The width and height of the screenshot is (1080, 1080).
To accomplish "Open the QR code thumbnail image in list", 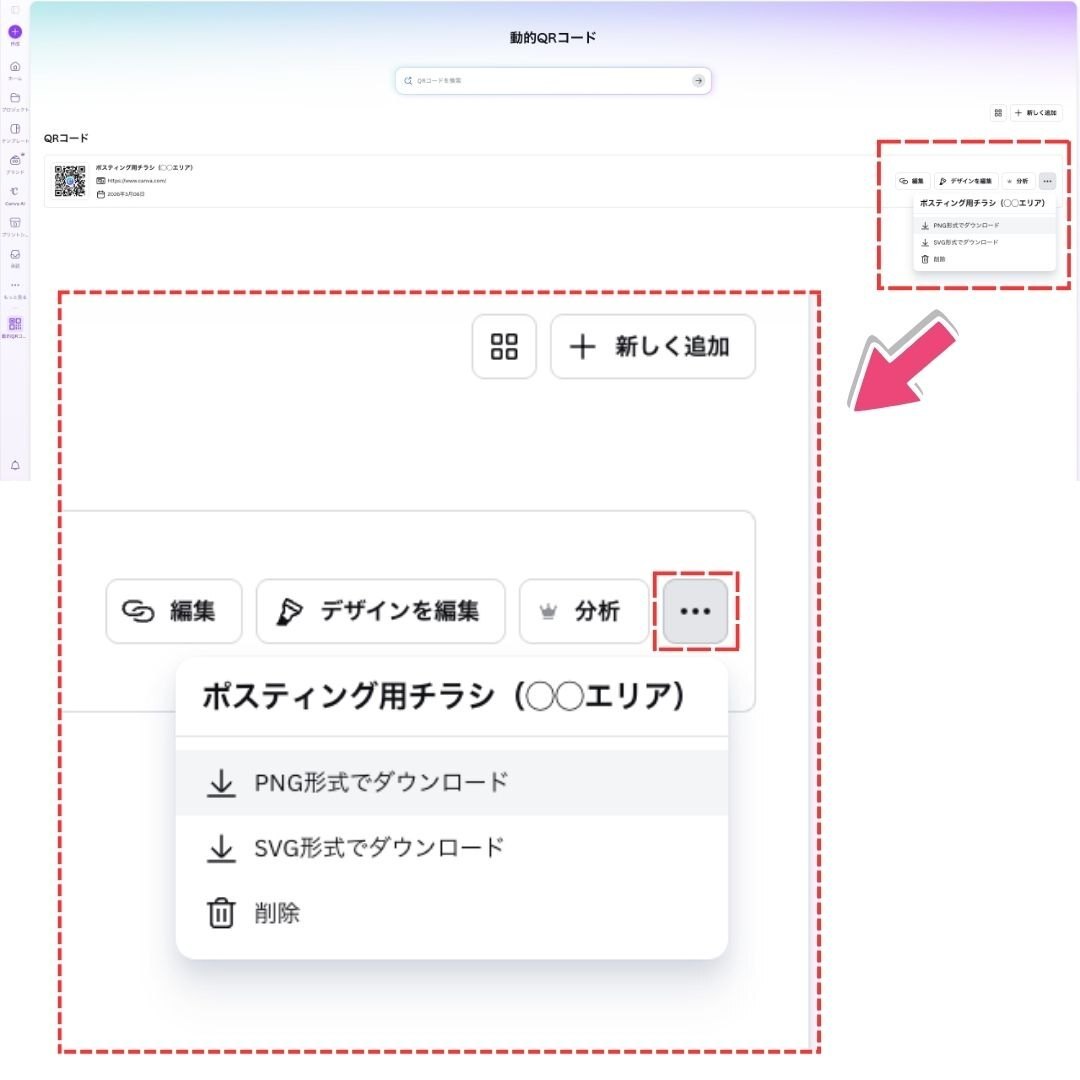I will pyautogui.click(x=70, y=180).
